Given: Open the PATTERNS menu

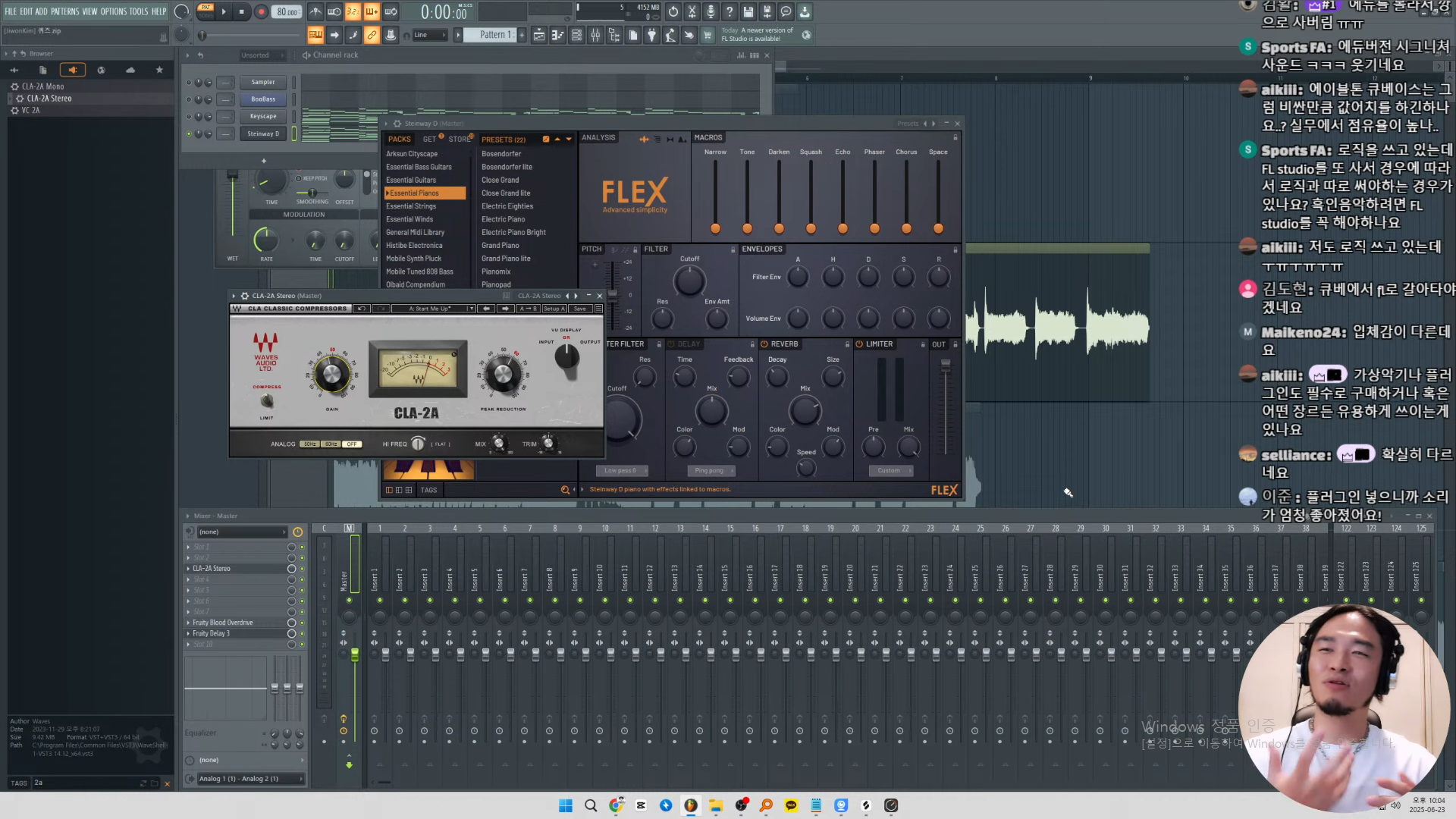Looking at the screenshot, I should click(64, 11).
